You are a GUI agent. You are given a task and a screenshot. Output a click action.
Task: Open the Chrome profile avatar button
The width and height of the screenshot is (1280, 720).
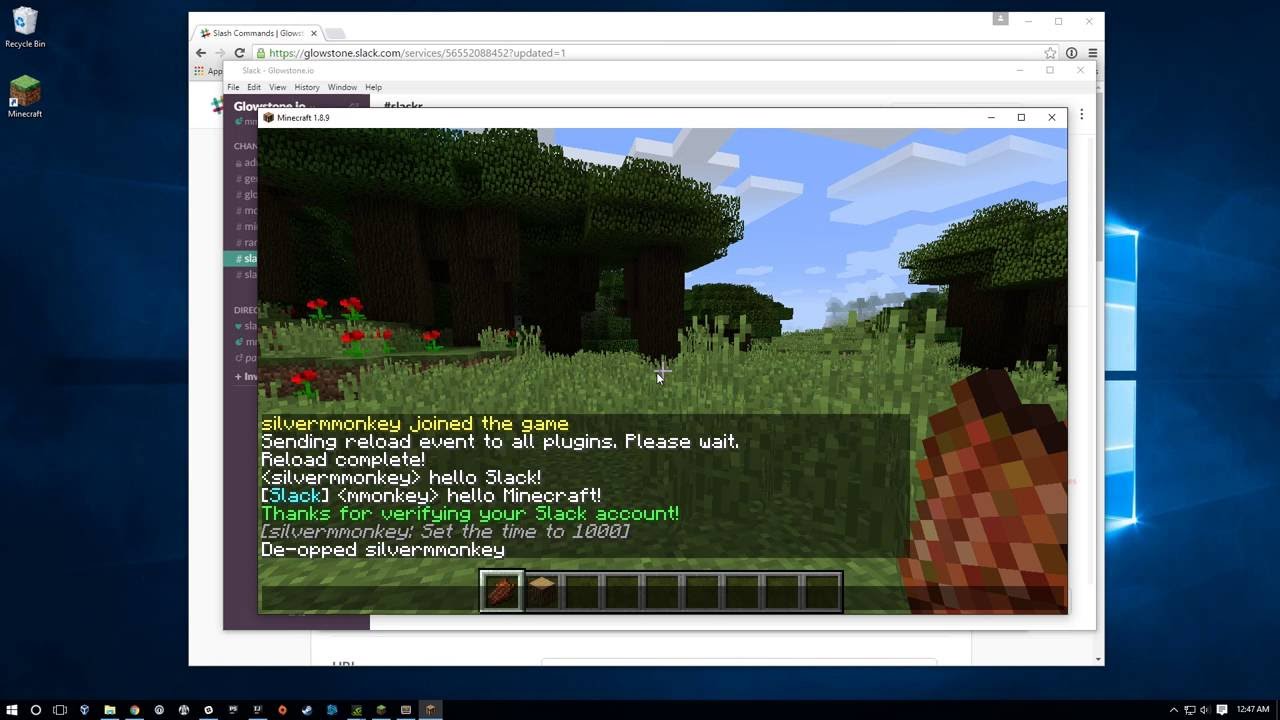pyautogui.click(x=1000, y=19)
